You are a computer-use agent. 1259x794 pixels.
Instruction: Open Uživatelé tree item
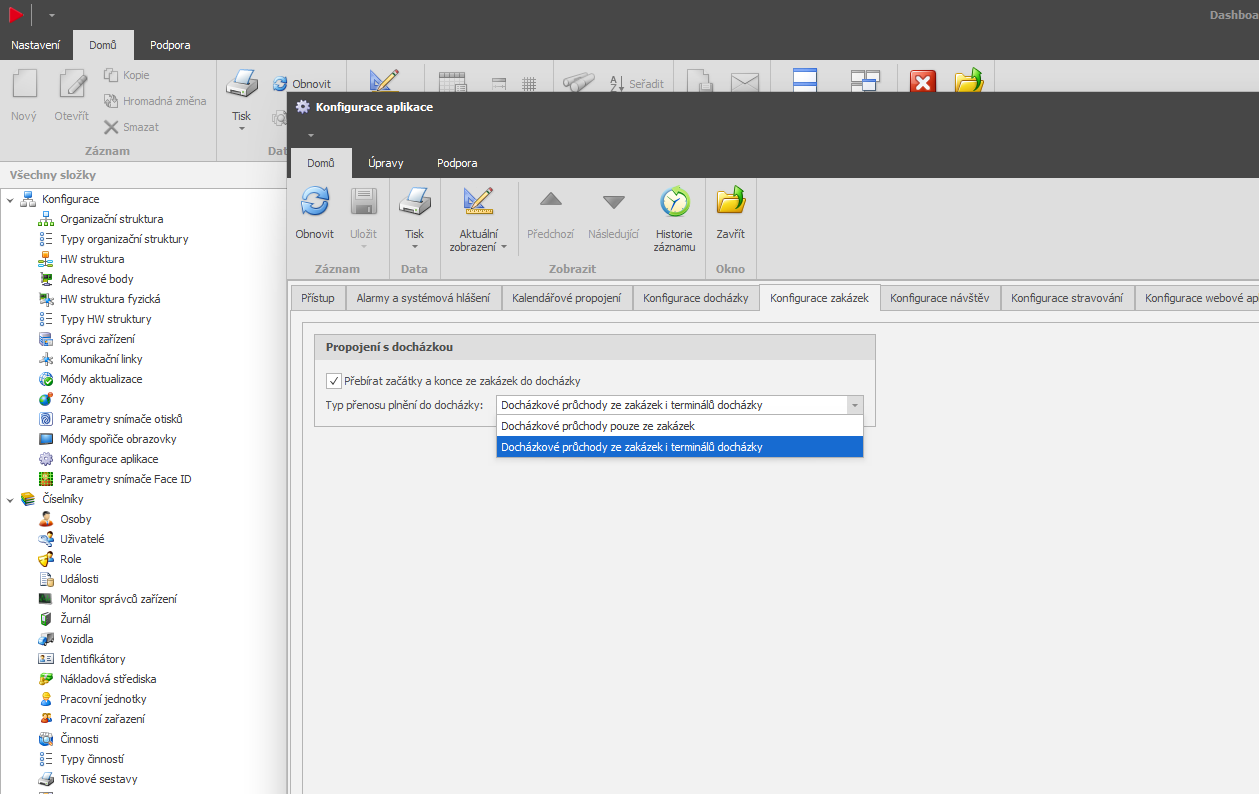(82, 539)
